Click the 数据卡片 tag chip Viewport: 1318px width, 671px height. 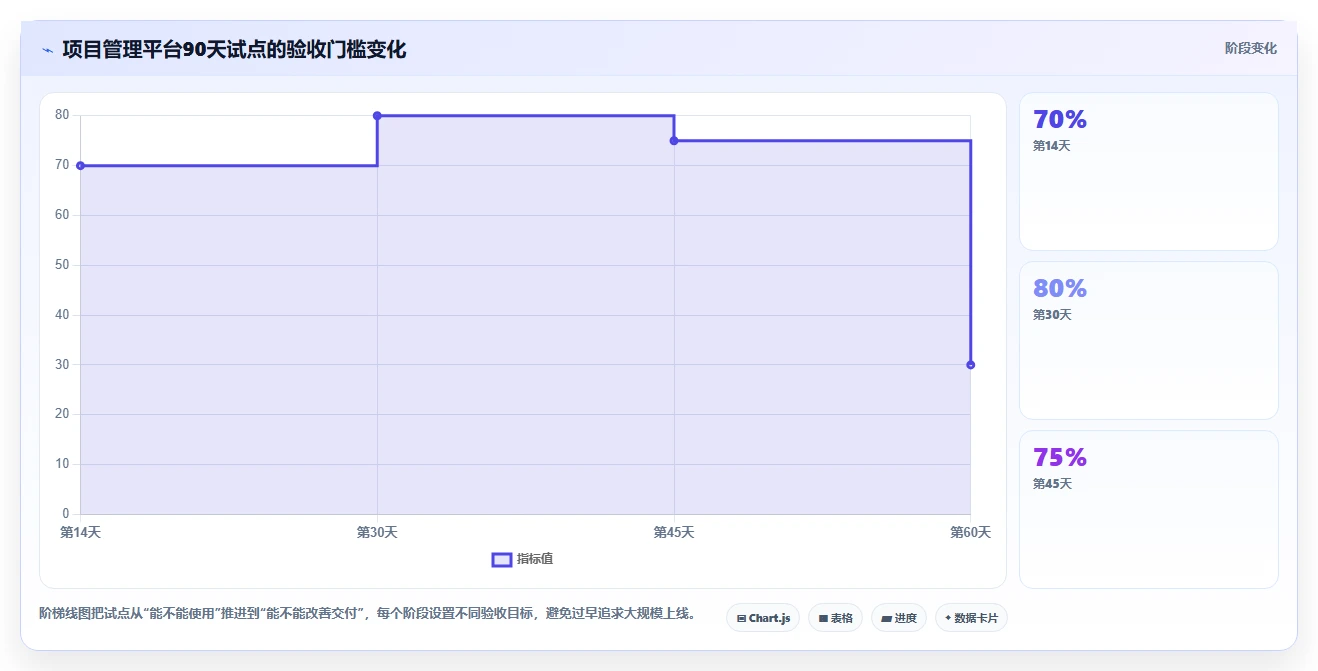[971, 618]
